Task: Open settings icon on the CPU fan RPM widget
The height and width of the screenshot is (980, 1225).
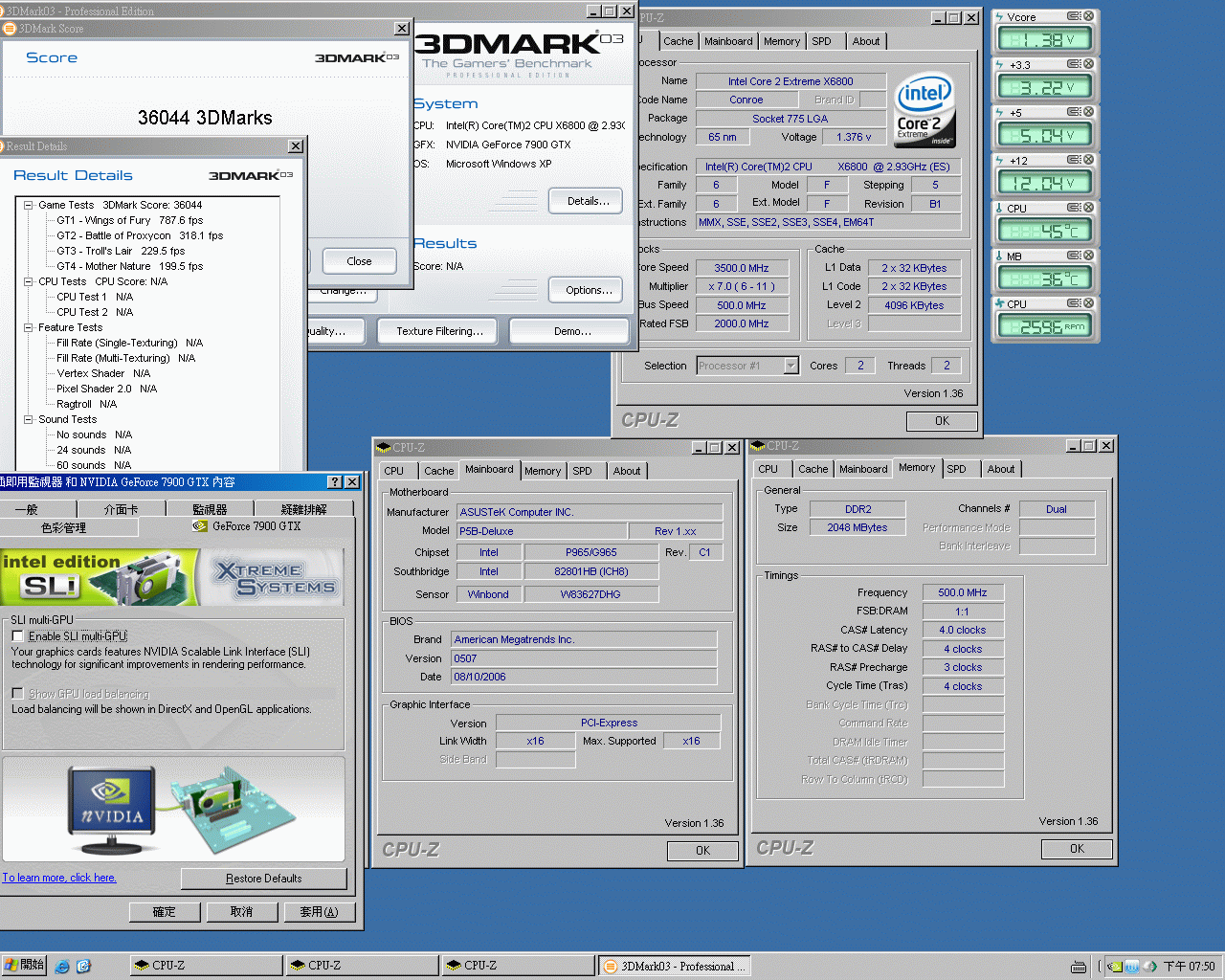Action: (1075, 303)
